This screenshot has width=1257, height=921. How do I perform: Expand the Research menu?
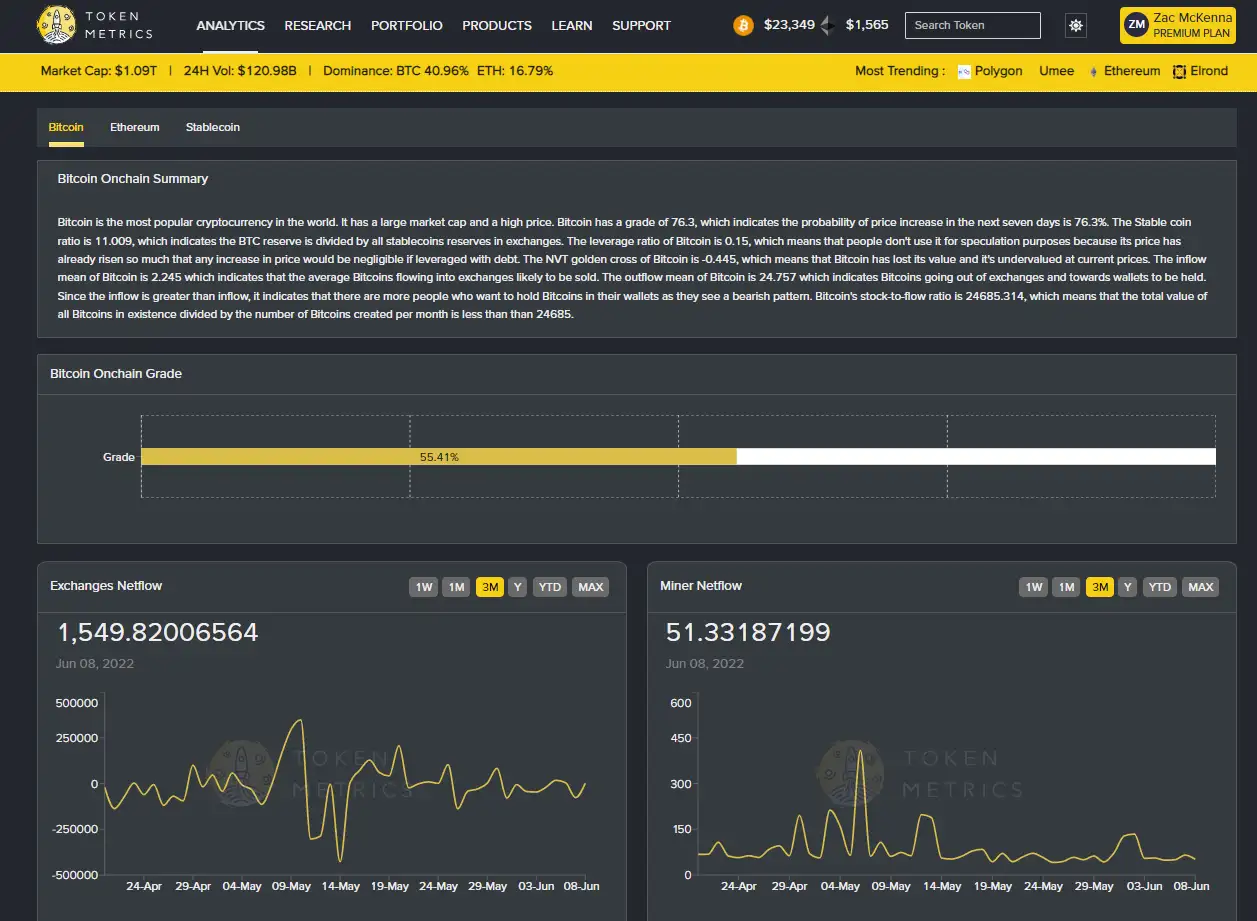(317, 26)
